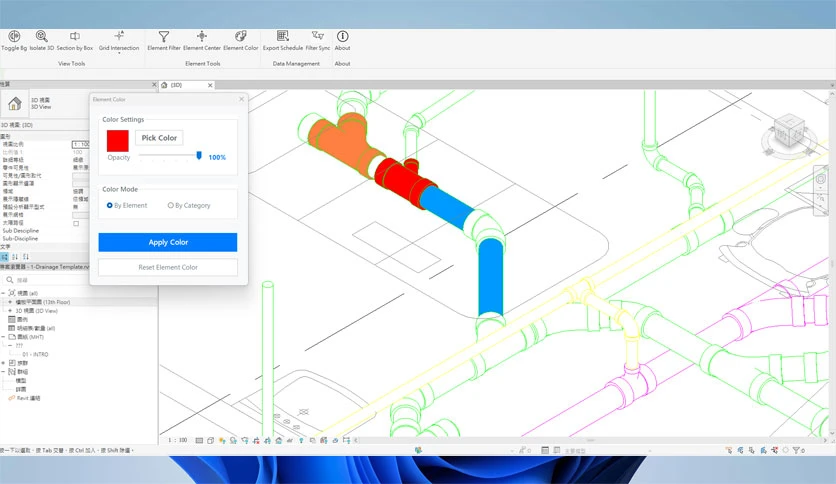The image size is (836, 484).
Task: Expand the 3D 視圖 (3D View) node
Action: (x=10, y=310)
